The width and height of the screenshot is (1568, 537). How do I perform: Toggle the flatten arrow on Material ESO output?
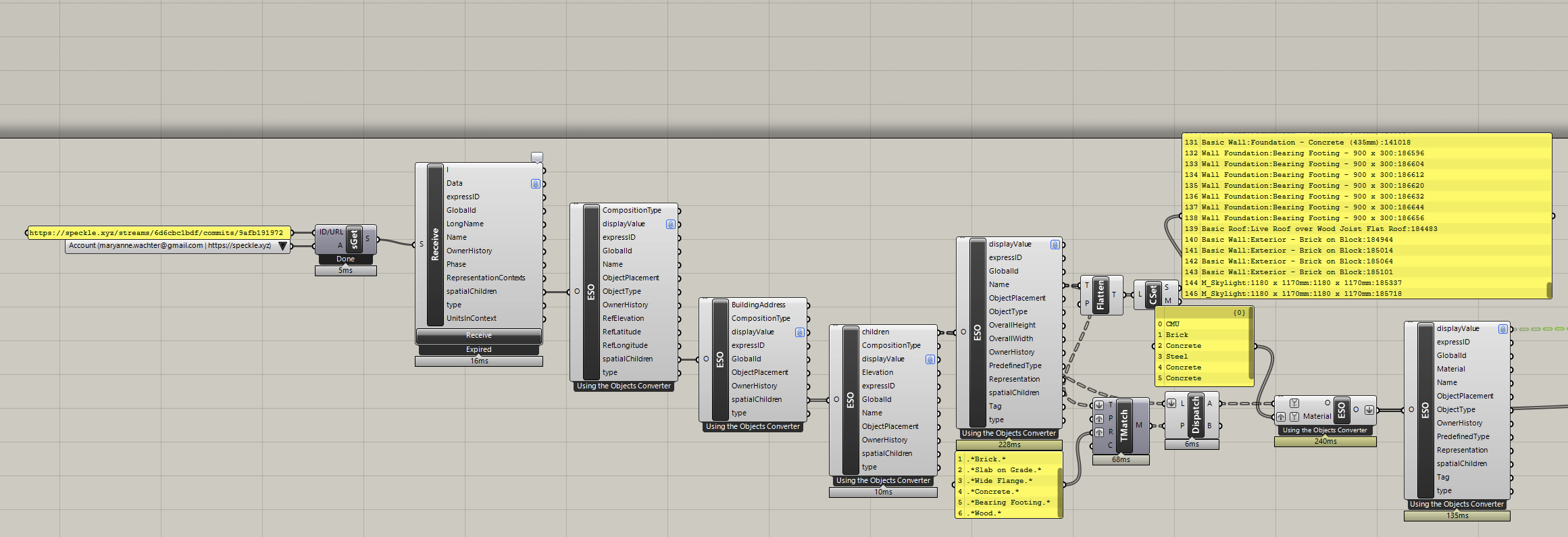pos(1369,410)
